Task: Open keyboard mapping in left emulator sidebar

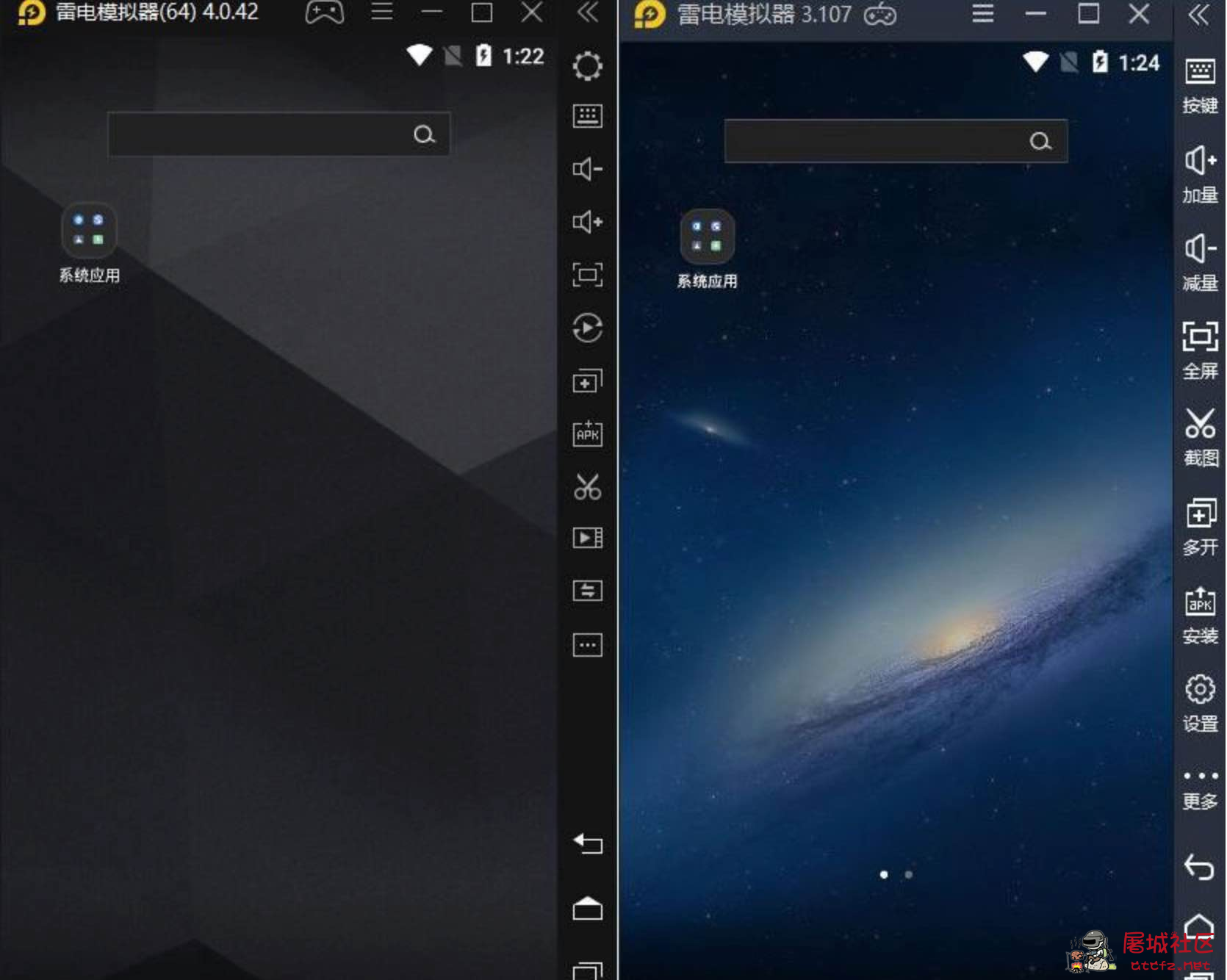Action: tap(587, 116)
